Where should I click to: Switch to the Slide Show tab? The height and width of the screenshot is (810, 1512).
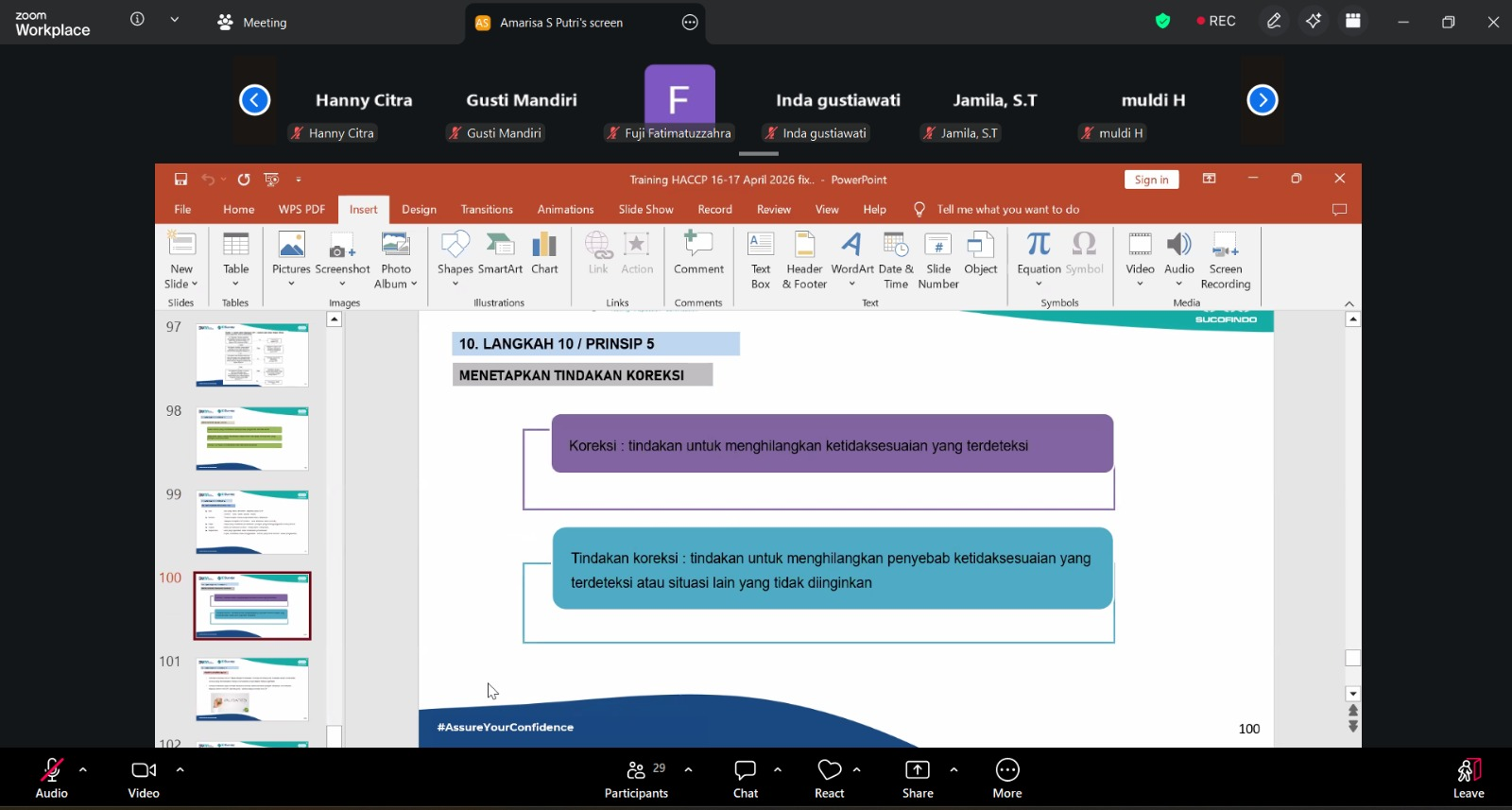tap(645, 210)
